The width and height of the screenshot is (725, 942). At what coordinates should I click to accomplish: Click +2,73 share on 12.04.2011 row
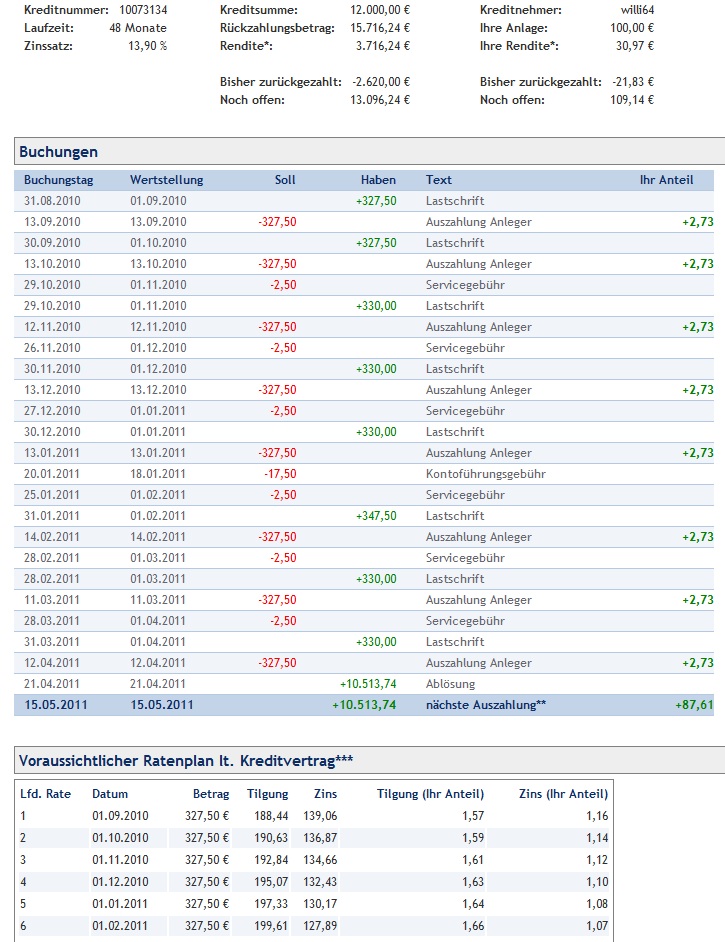click(697, 663)
